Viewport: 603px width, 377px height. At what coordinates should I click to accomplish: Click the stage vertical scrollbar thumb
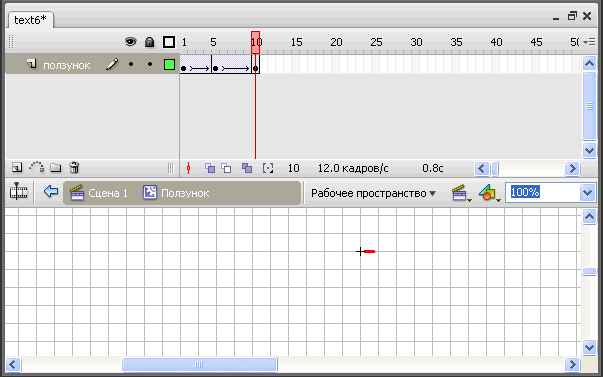(589, 272)
